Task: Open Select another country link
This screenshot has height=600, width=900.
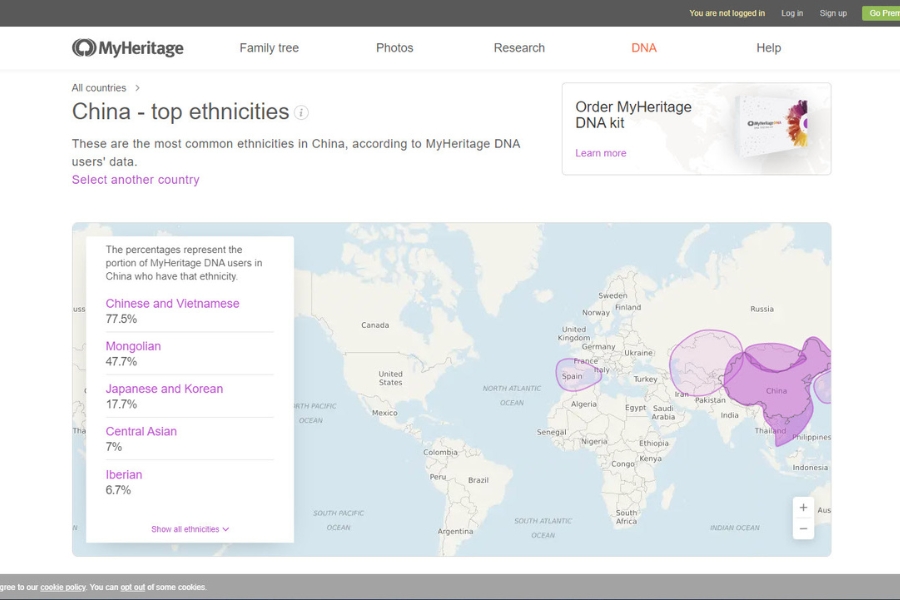Action: [x=135, y=180]
